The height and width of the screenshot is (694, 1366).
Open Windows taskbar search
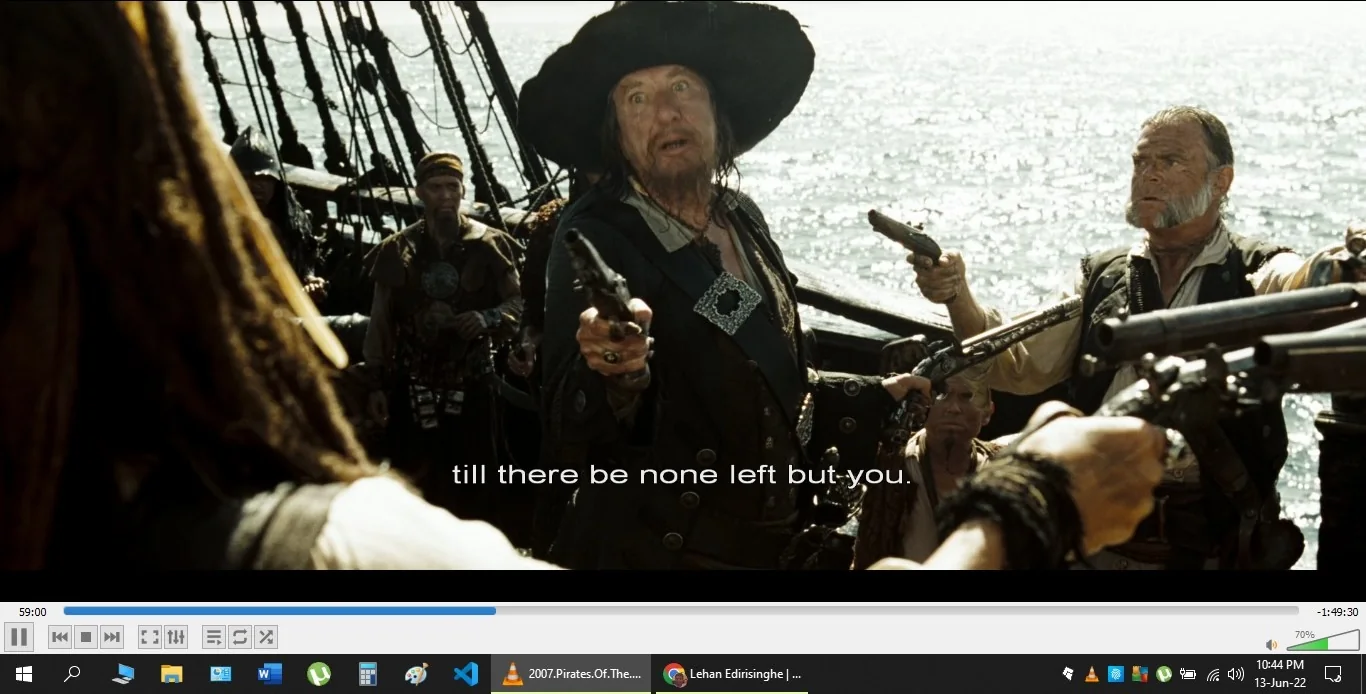coord(72,674)
